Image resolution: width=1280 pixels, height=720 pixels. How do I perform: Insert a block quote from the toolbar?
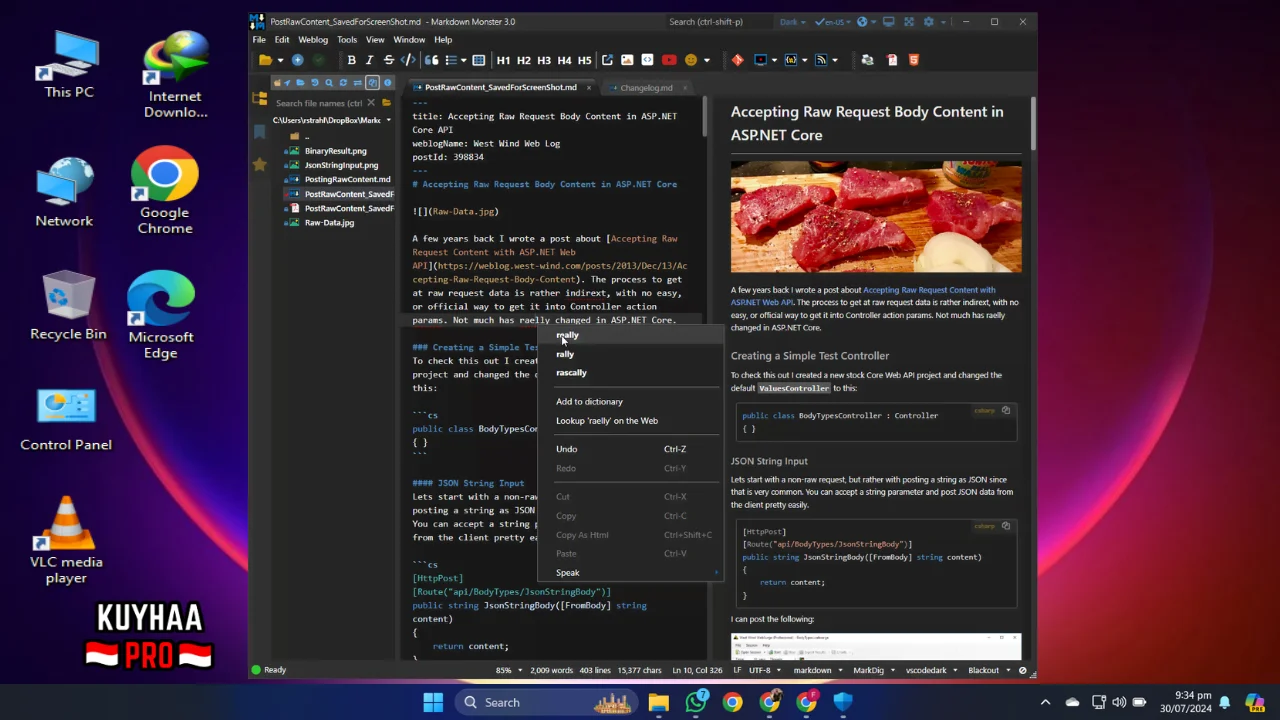(431, 60)
